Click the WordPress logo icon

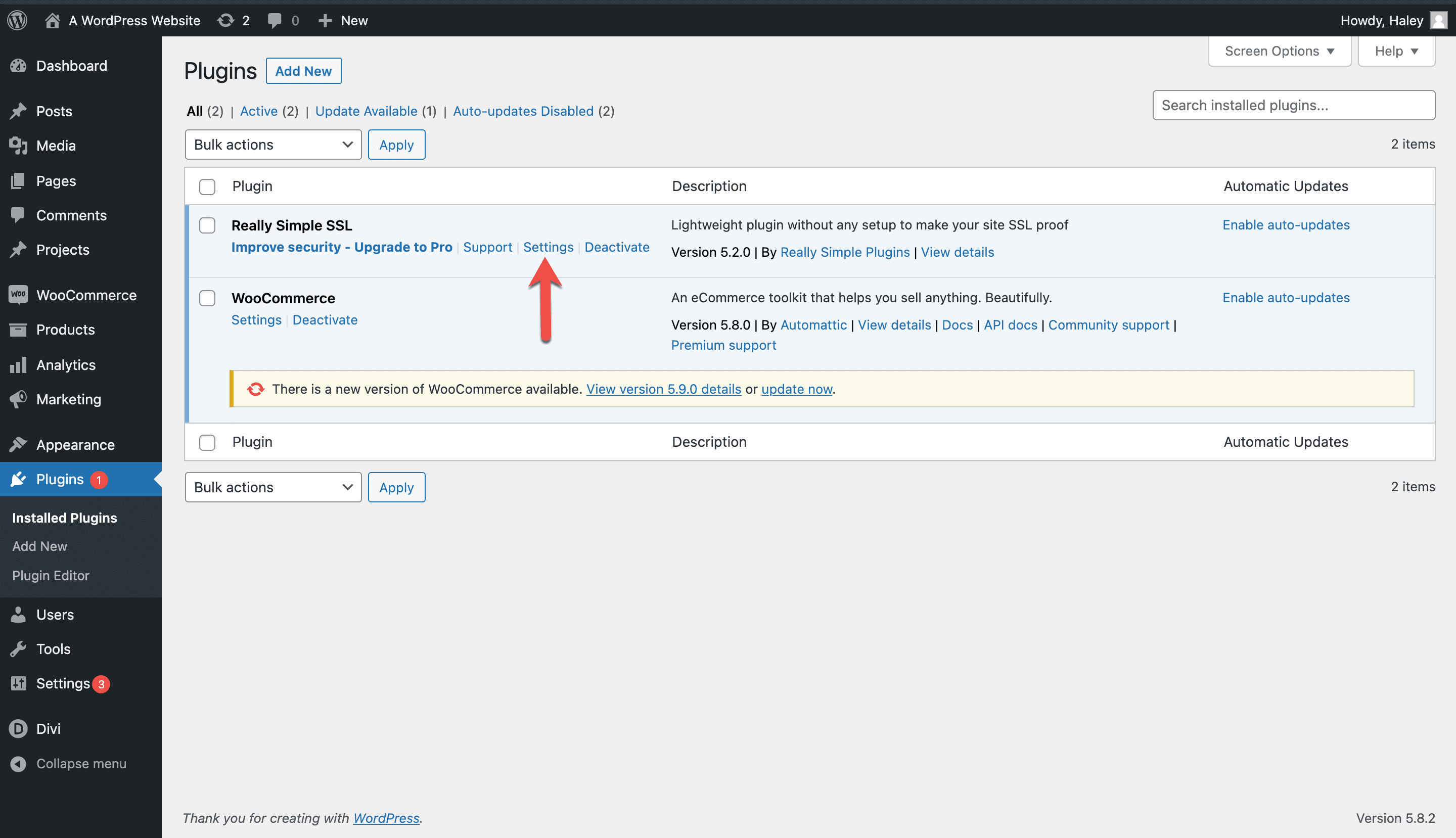[x=17, y=21]
